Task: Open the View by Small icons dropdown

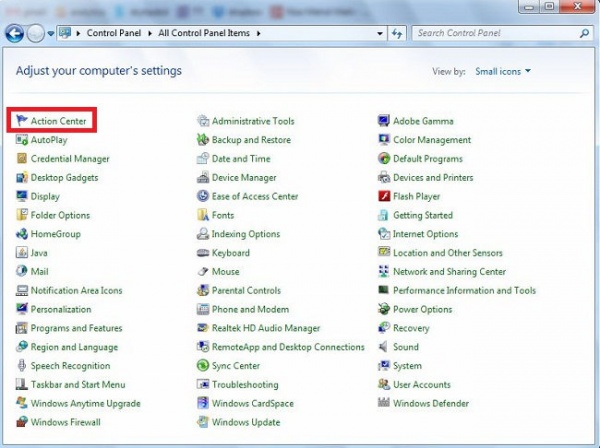Action: click(x=503, y=71)
